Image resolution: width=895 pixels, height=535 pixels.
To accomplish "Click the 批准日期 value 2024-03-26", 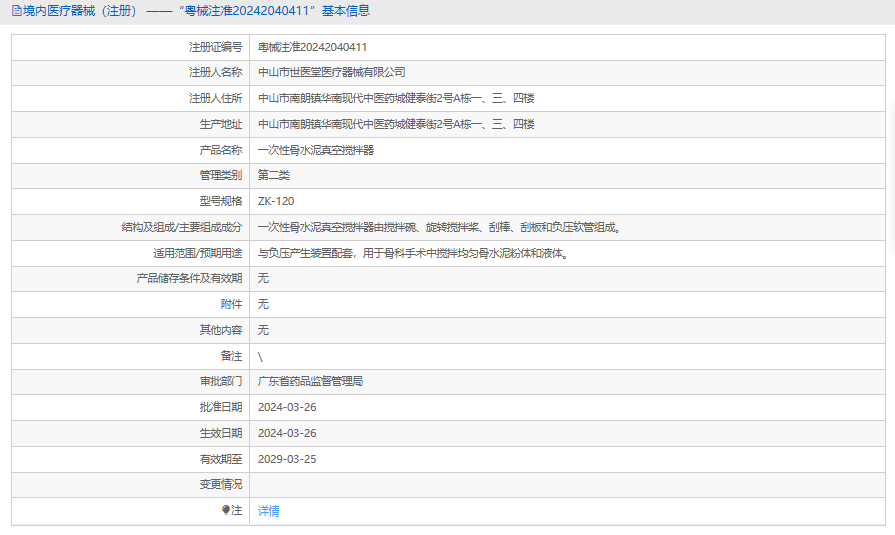I will tap(287, 407).
